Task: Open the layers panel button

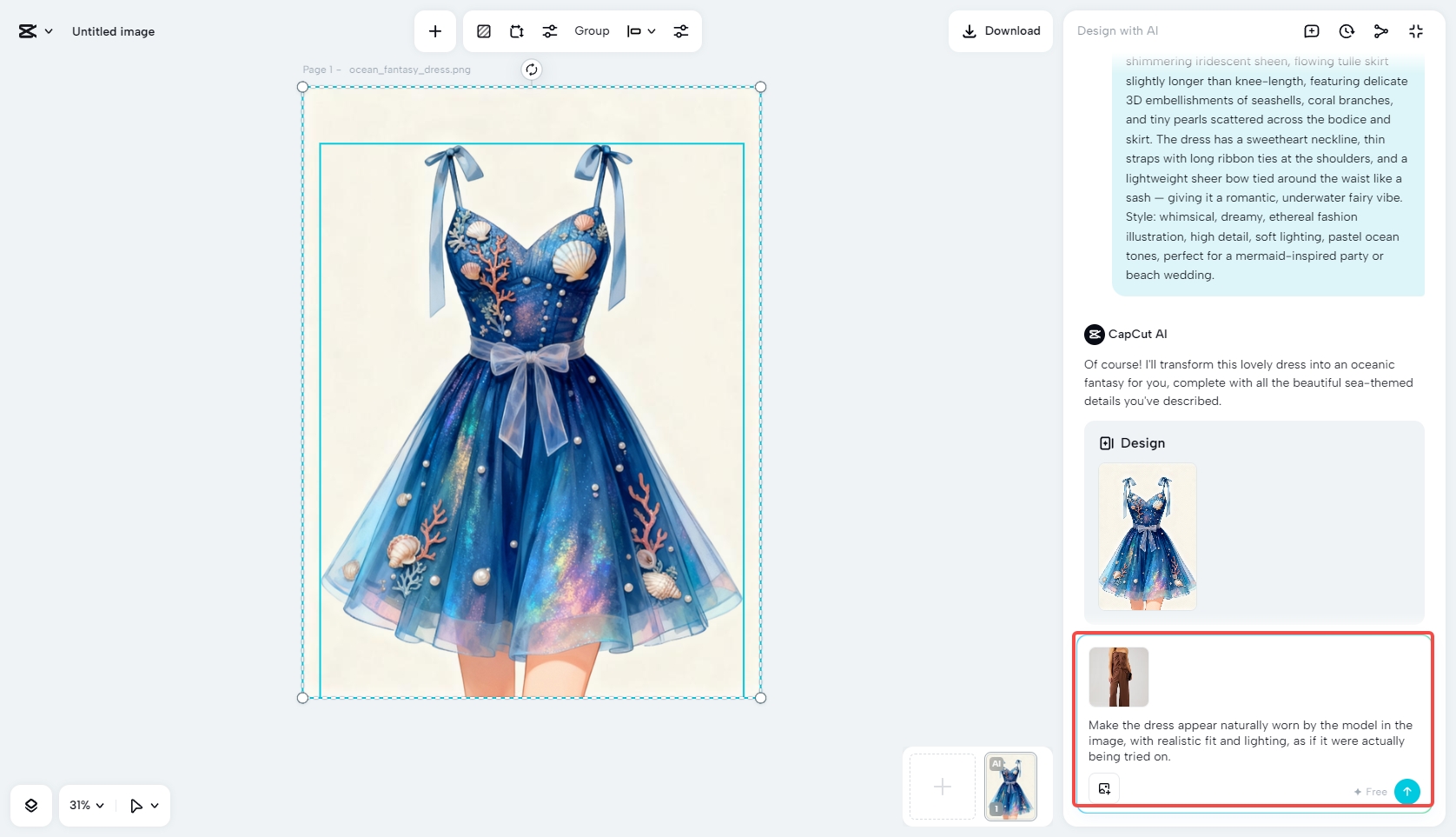Action: 31,806
